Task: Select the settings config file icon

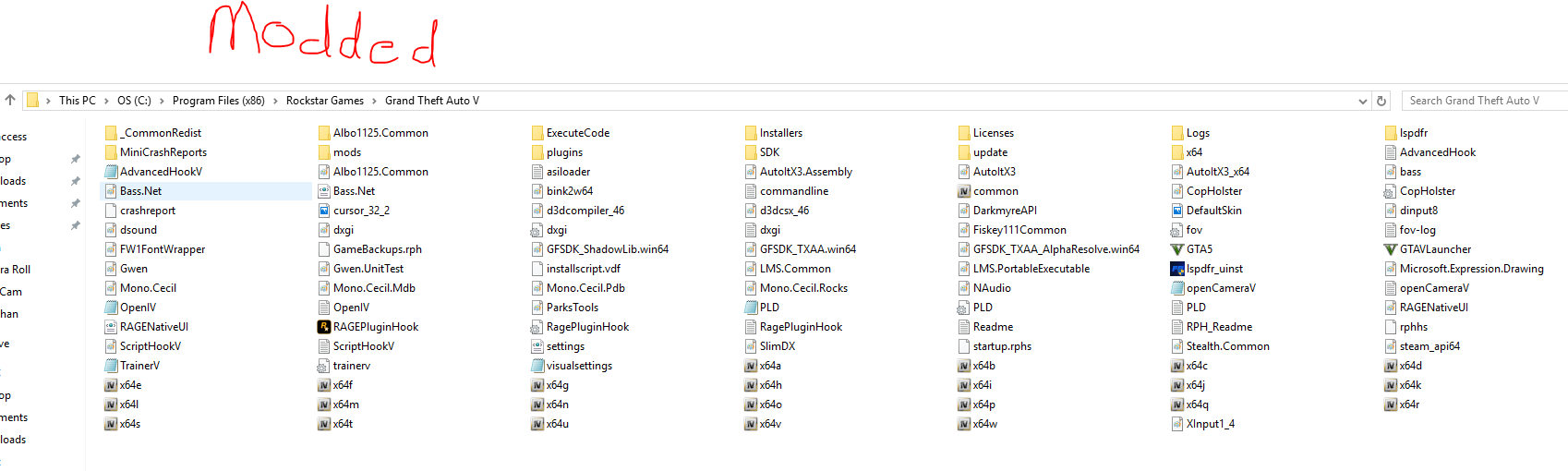Action: pyautogui.click(x=537, y=346)
